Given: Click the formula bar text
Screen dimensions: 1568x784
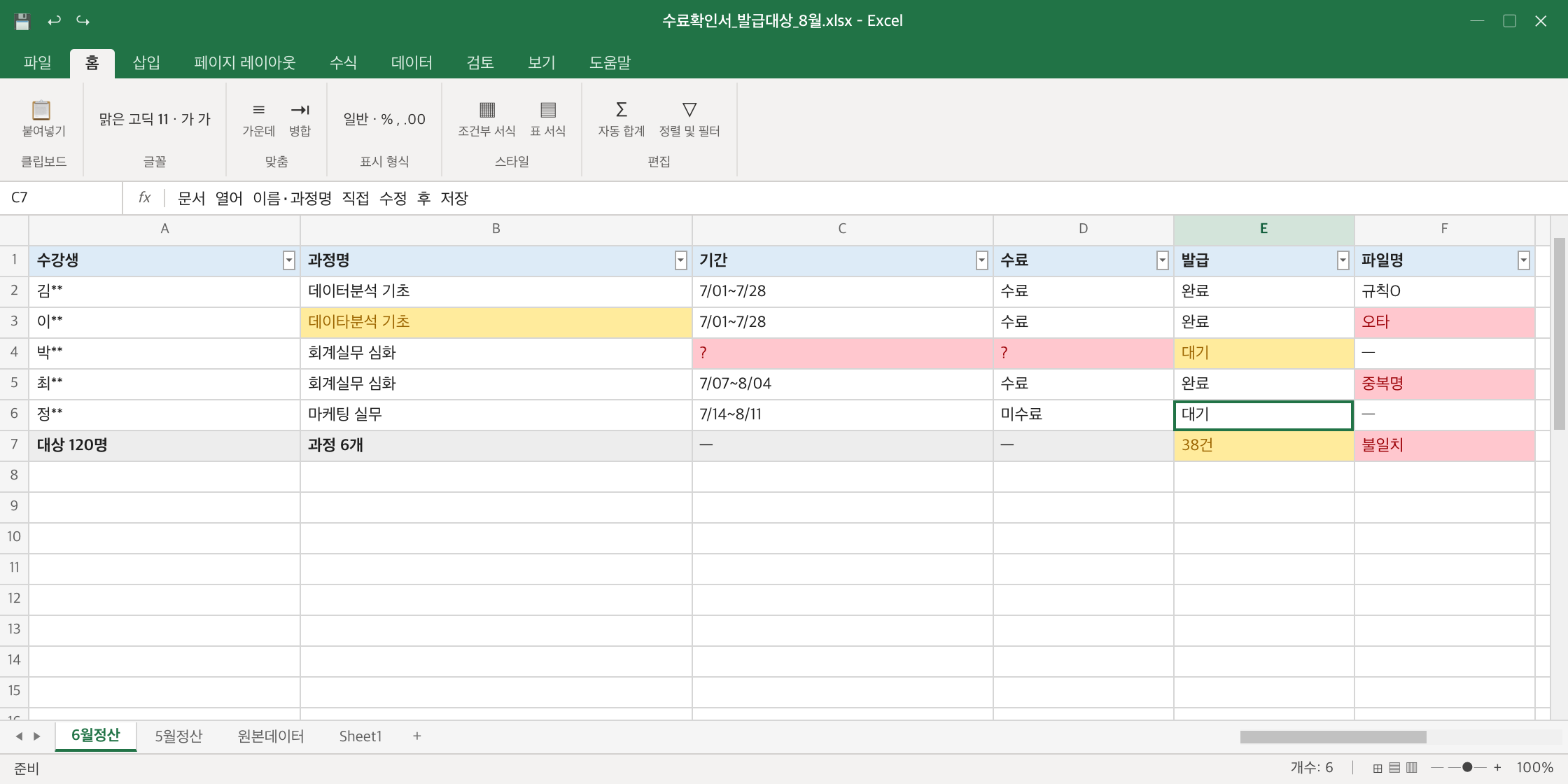Looking at the screenshot, I should click(x=323, y=199).
